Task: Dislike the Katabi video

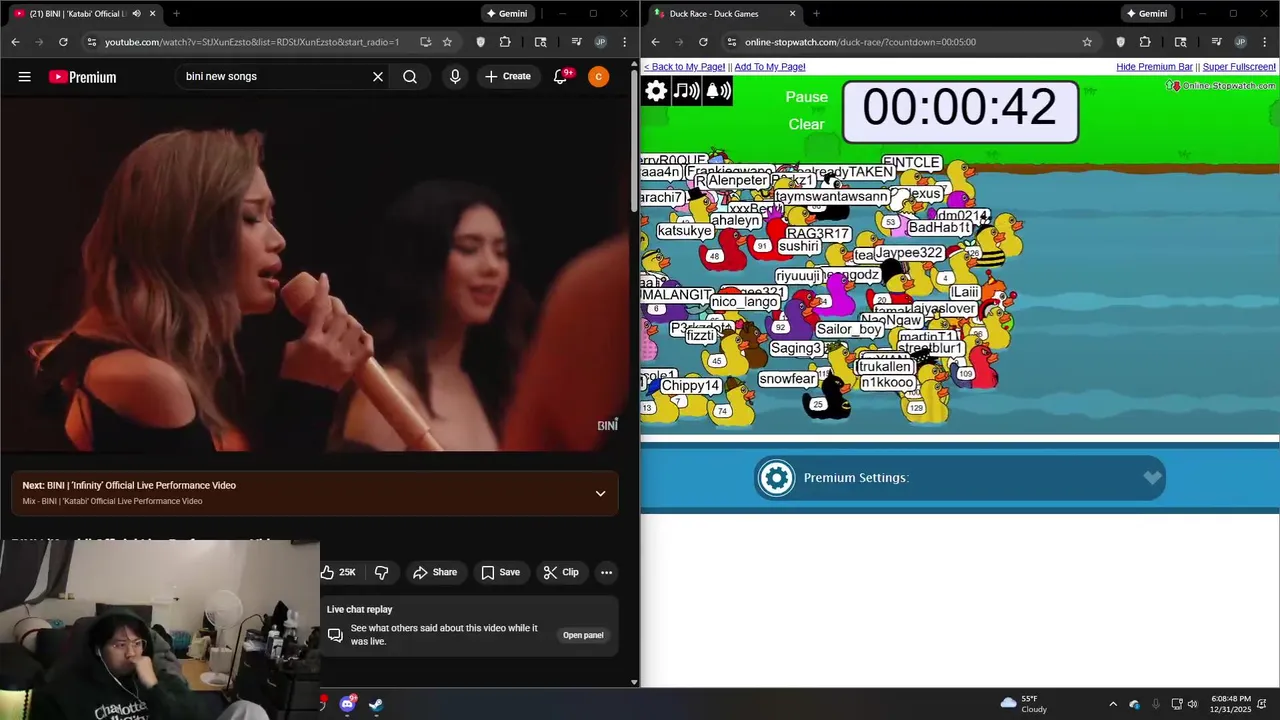Action: click(381, 572)
